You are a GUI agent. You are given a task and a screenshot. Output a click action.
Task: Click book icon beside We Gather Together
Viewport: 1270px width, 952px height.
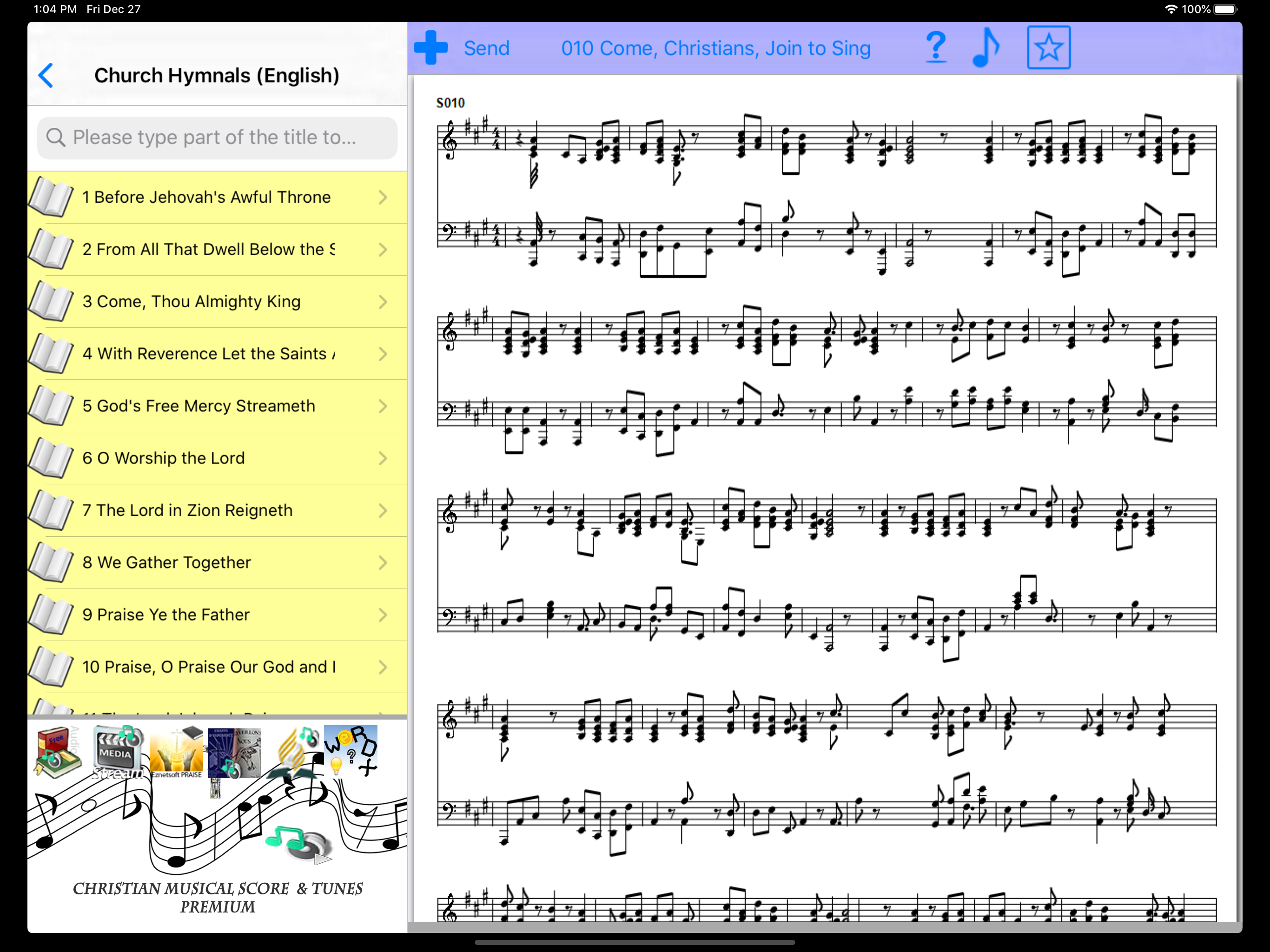tap(51, 563)
